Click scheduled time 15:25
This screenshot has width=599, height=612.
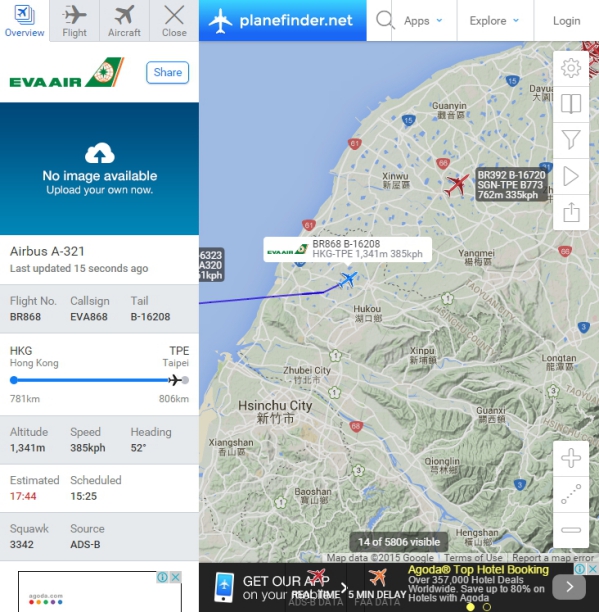(x=84, y=496)
